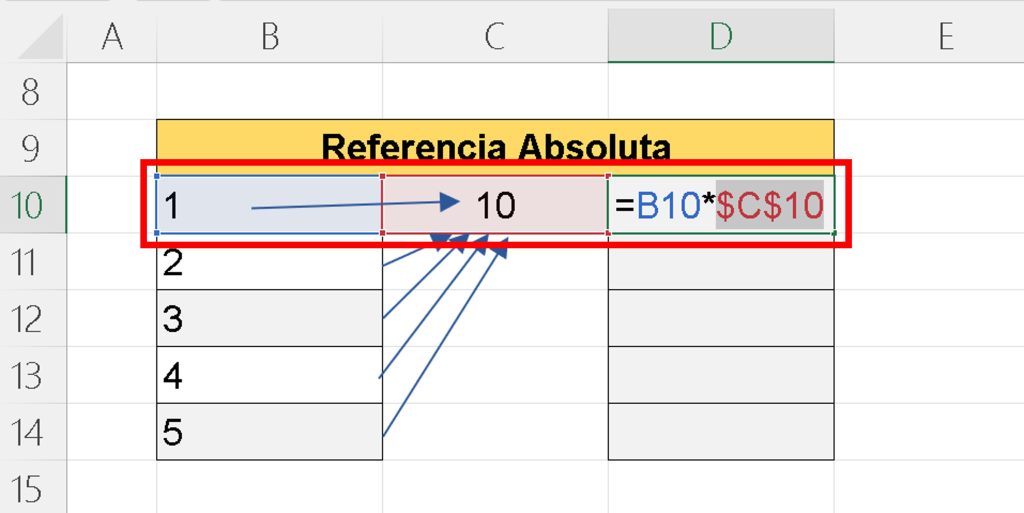Select row 14 header
1024x513 pixels.
[x=33, y=431]
